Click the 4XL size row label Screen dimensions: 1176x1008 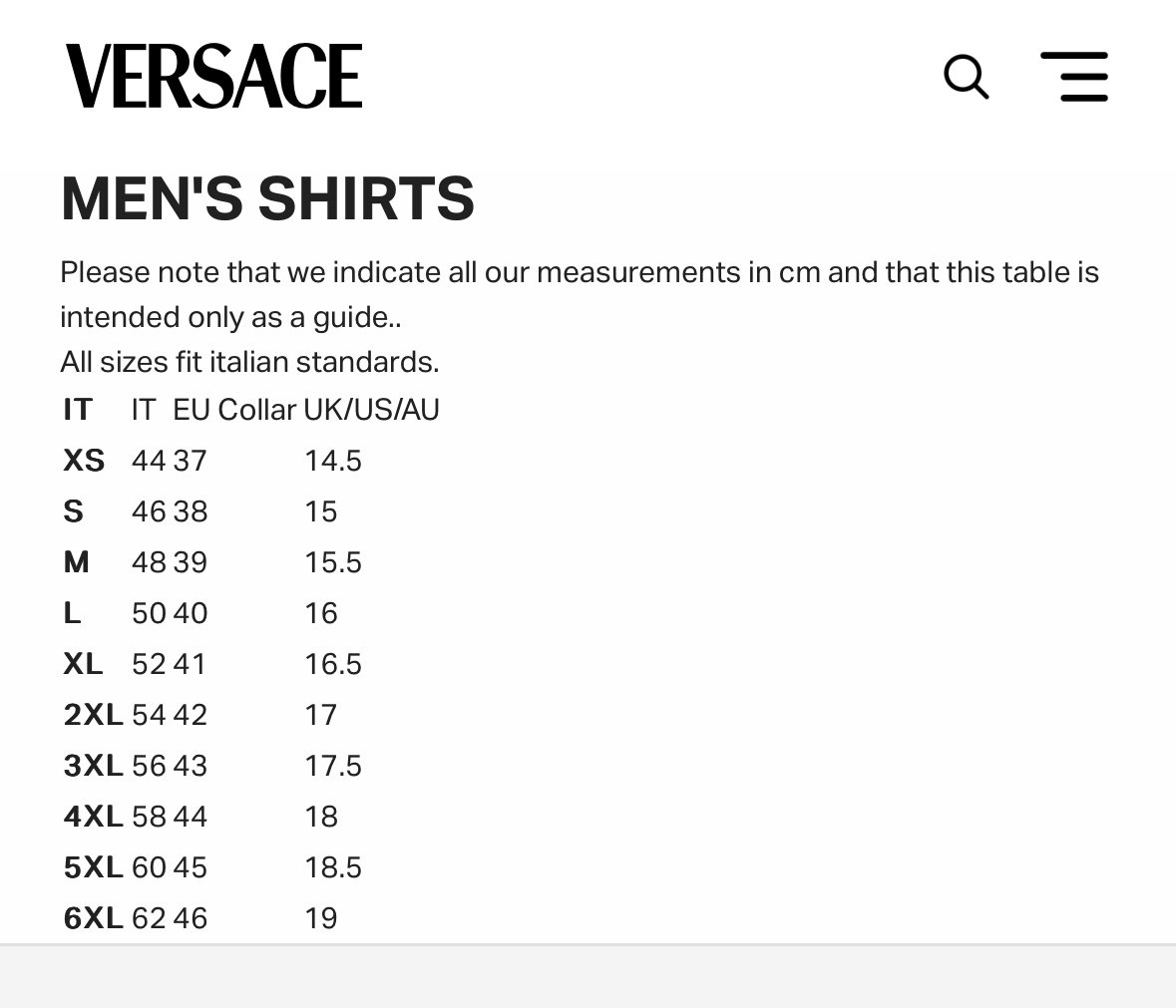(x=93, y=817)
